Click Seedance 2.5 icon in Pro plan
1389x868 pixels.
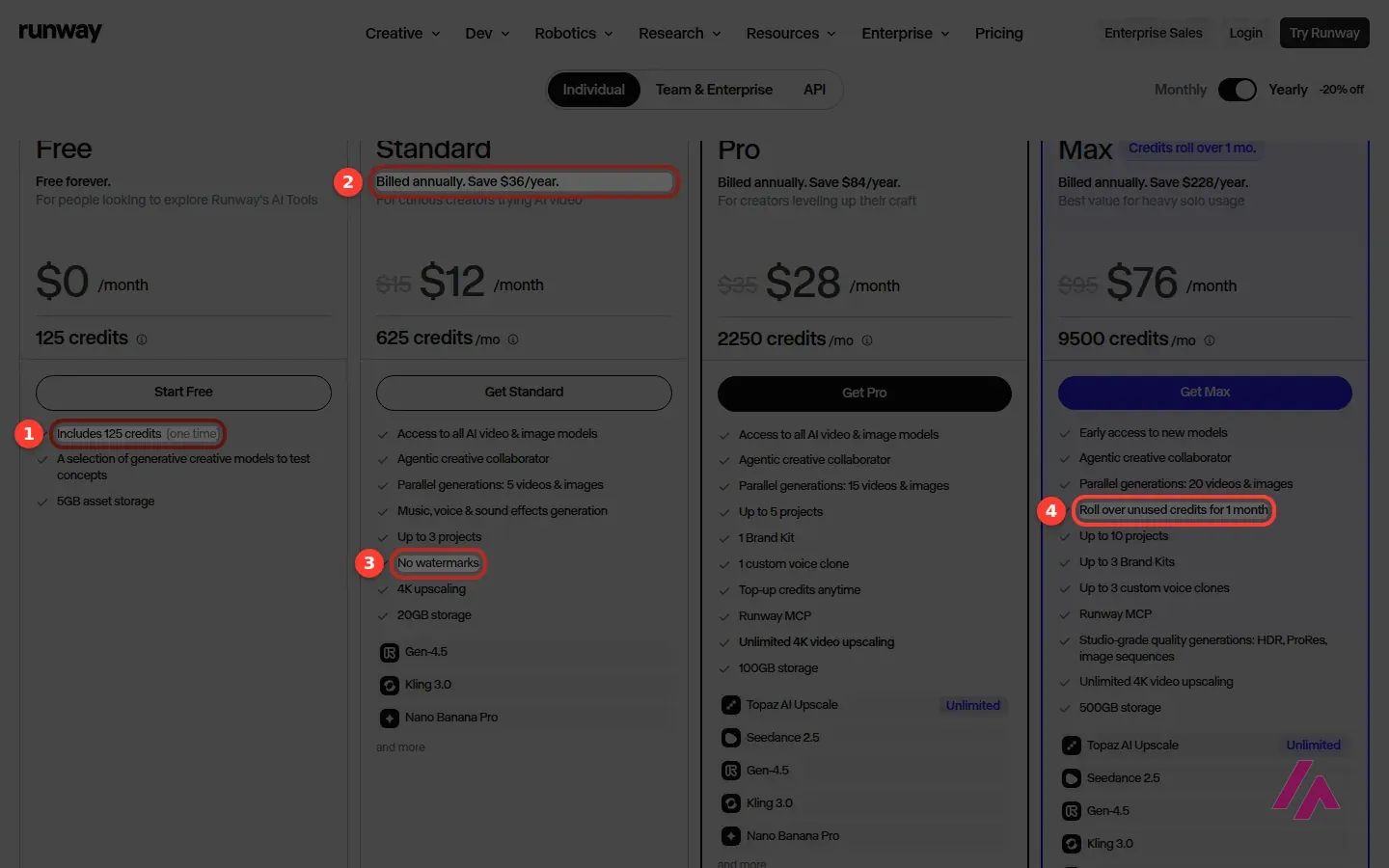(731, 738)
